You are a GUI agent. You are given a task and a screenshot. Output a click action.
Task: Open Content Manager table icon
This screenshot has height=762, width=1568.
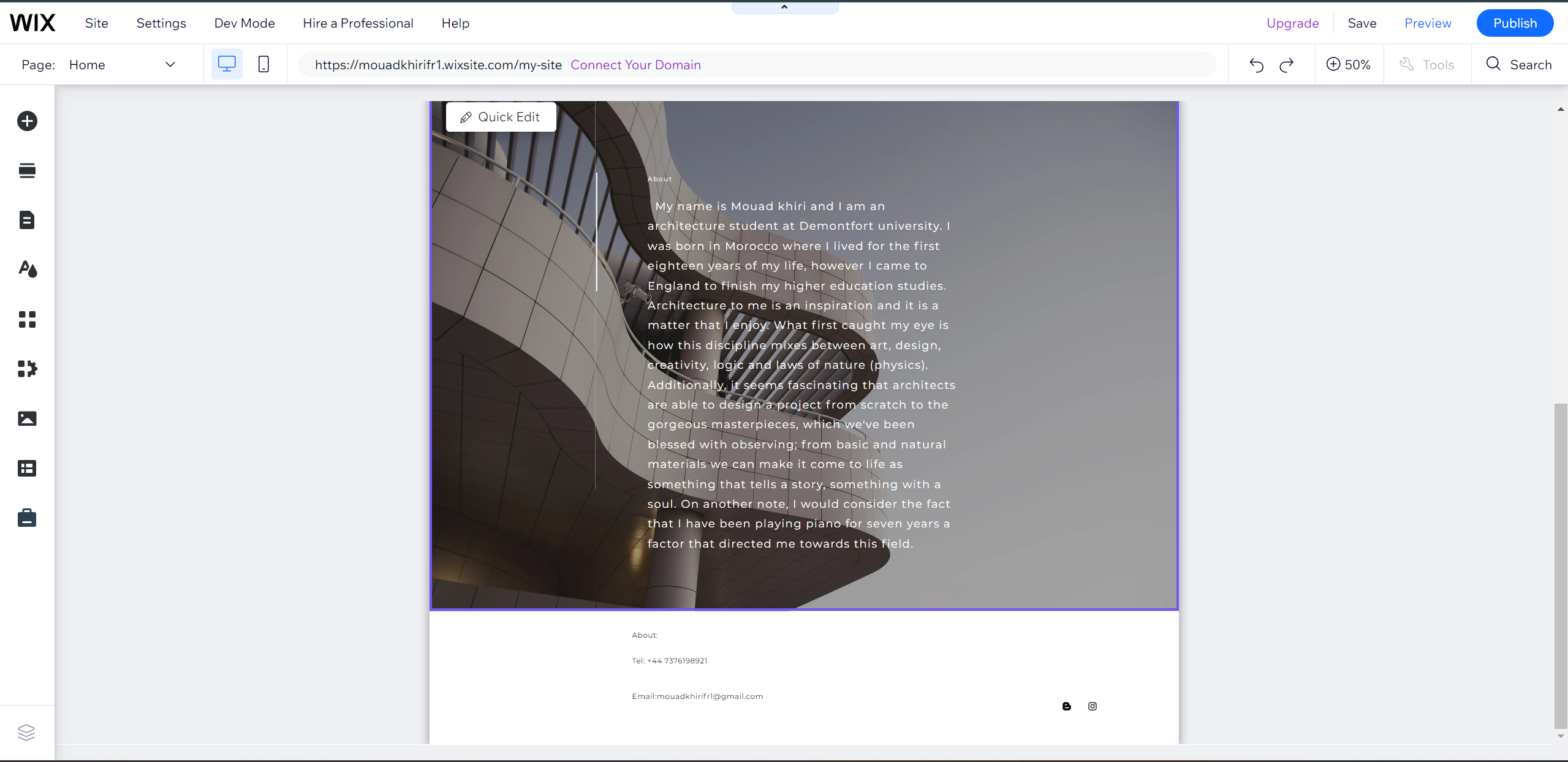pos(27,469)
